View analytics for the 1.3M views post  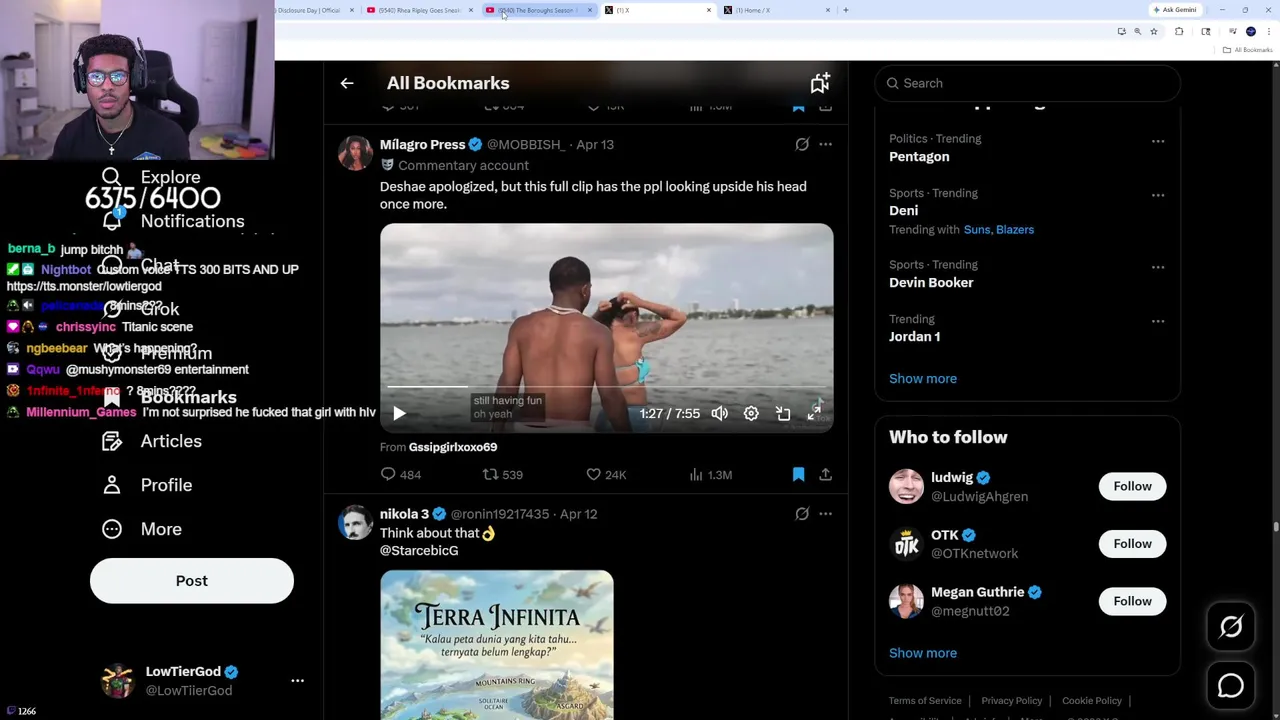pyautogui.click(x=711, y=475)
